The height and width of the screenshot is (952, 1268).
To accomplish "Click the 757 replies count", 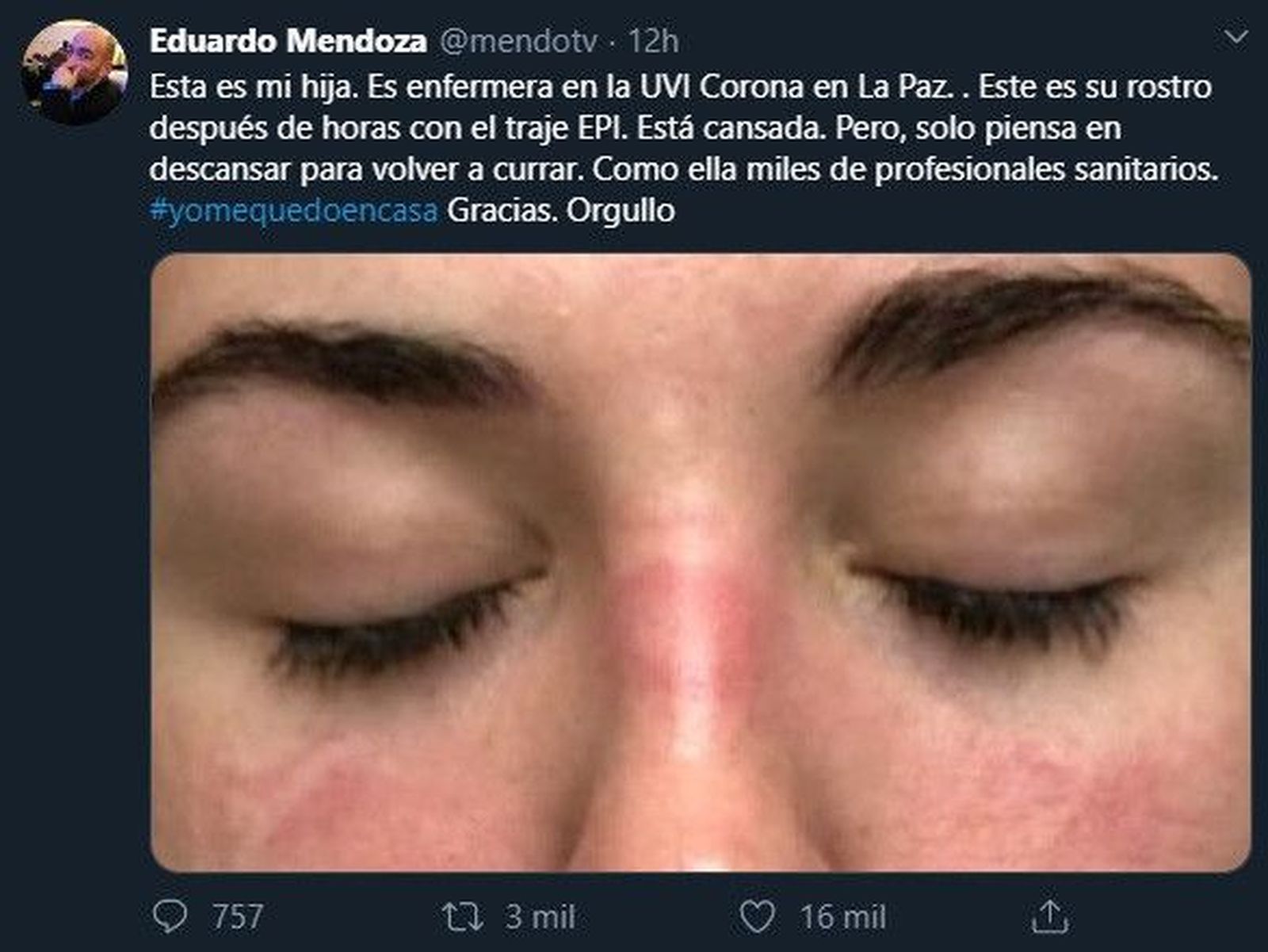I will 237,917.
